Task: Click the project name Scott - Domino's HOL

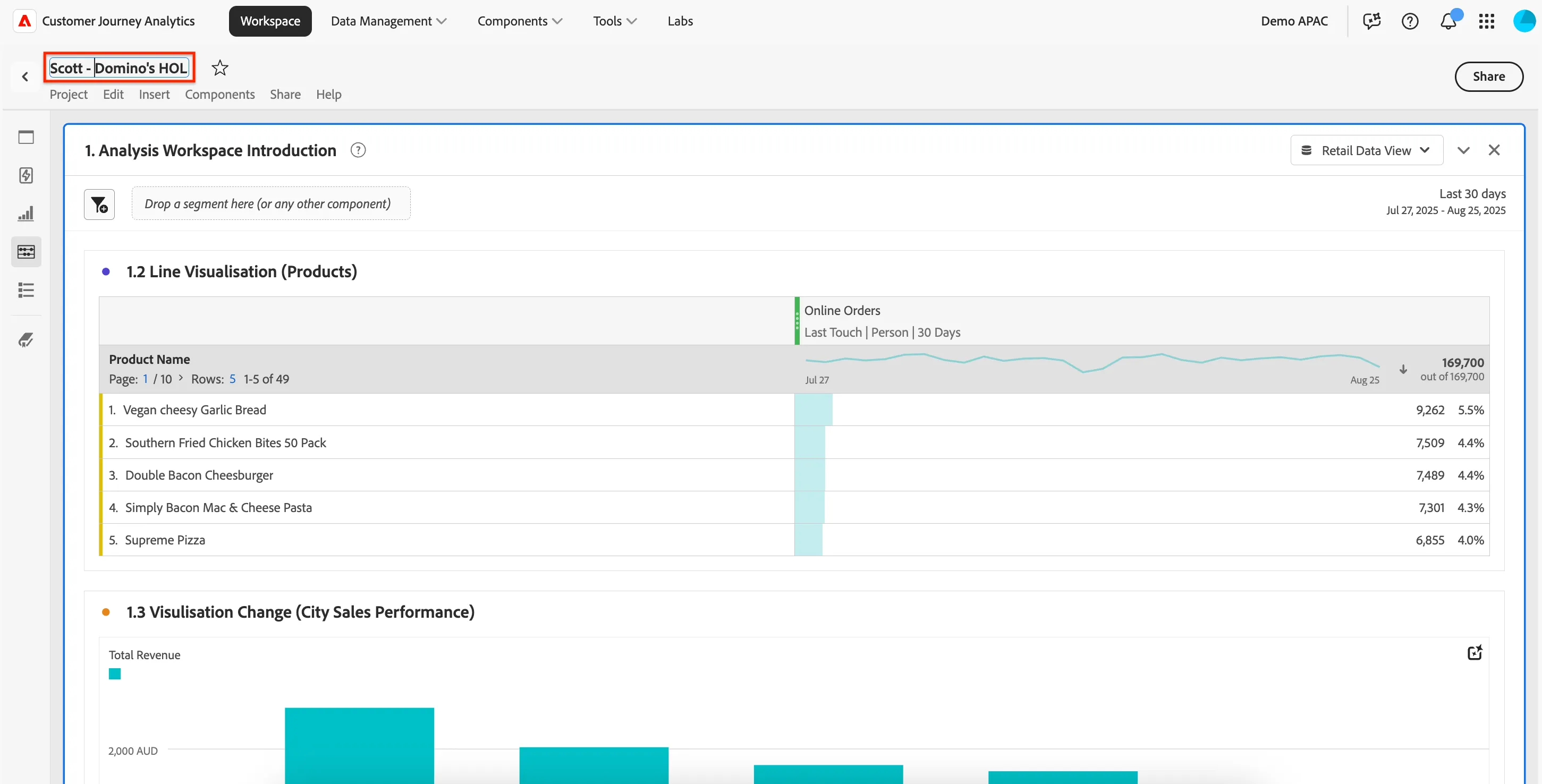Action: point(119,67)
